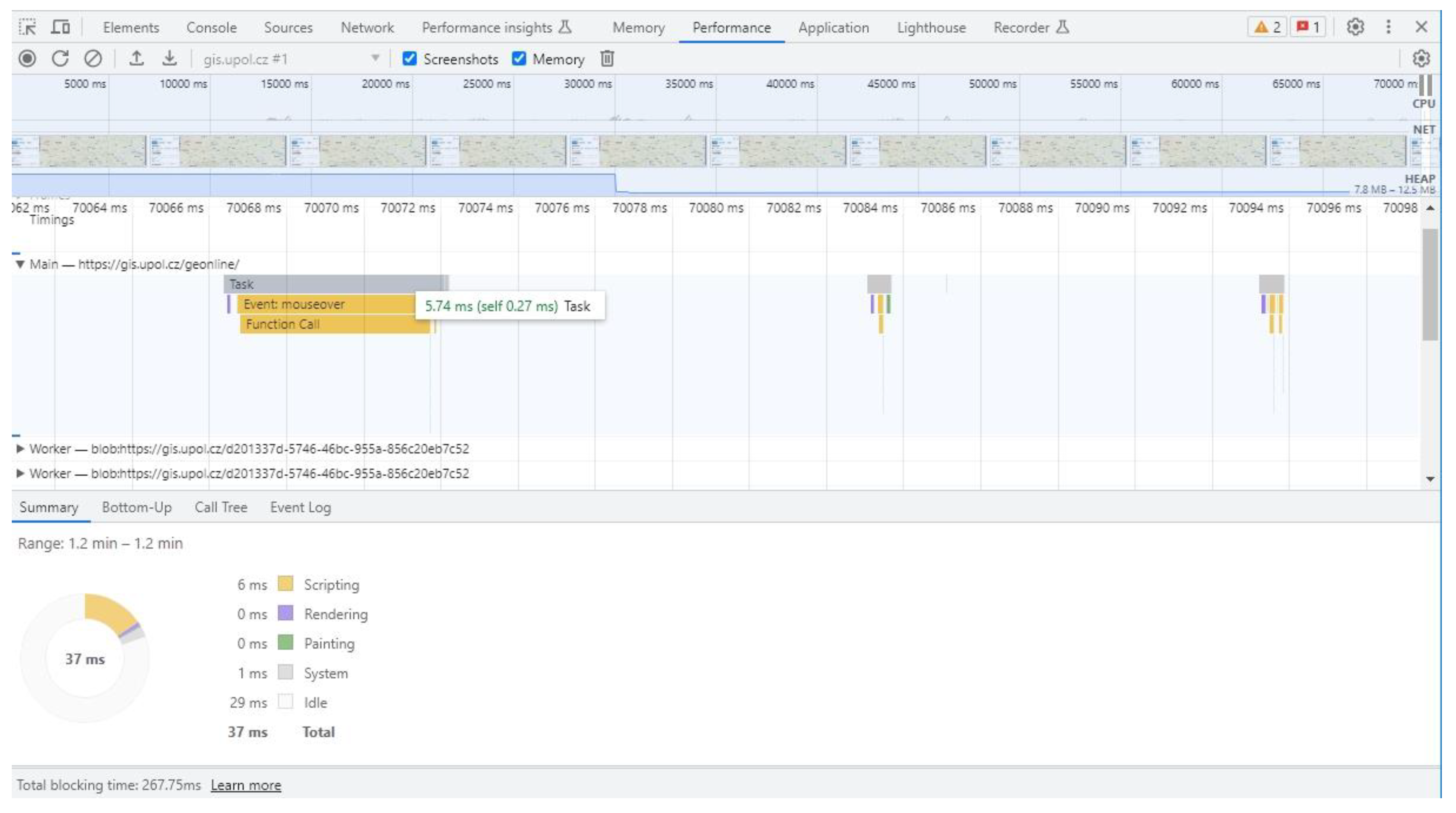Viewport: 1456px width, 813px height.
Task: Click Collect garbage trash icon
Action: (607, 59)
